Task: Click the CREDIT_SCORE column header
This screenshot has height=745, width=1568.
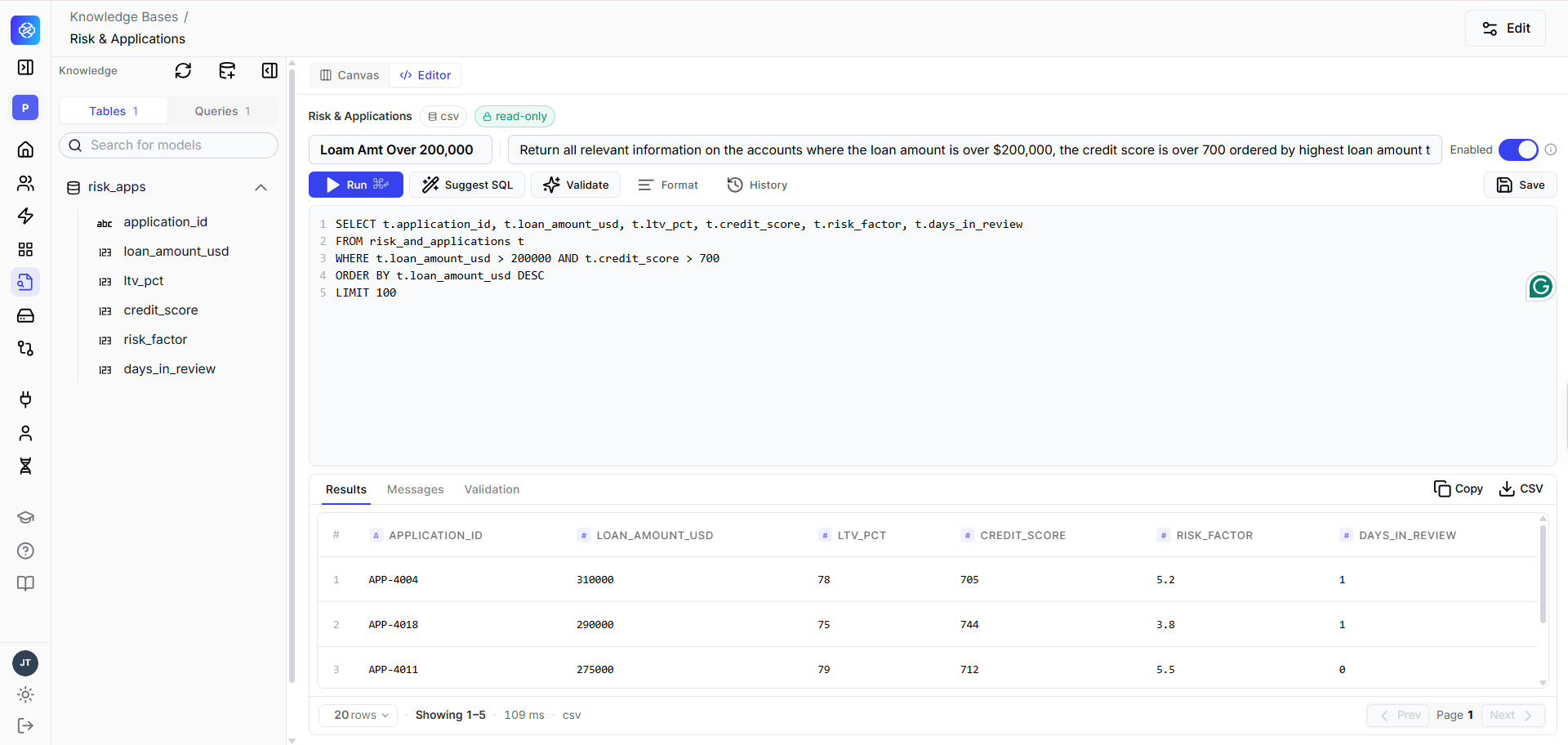Action: 1014,535
